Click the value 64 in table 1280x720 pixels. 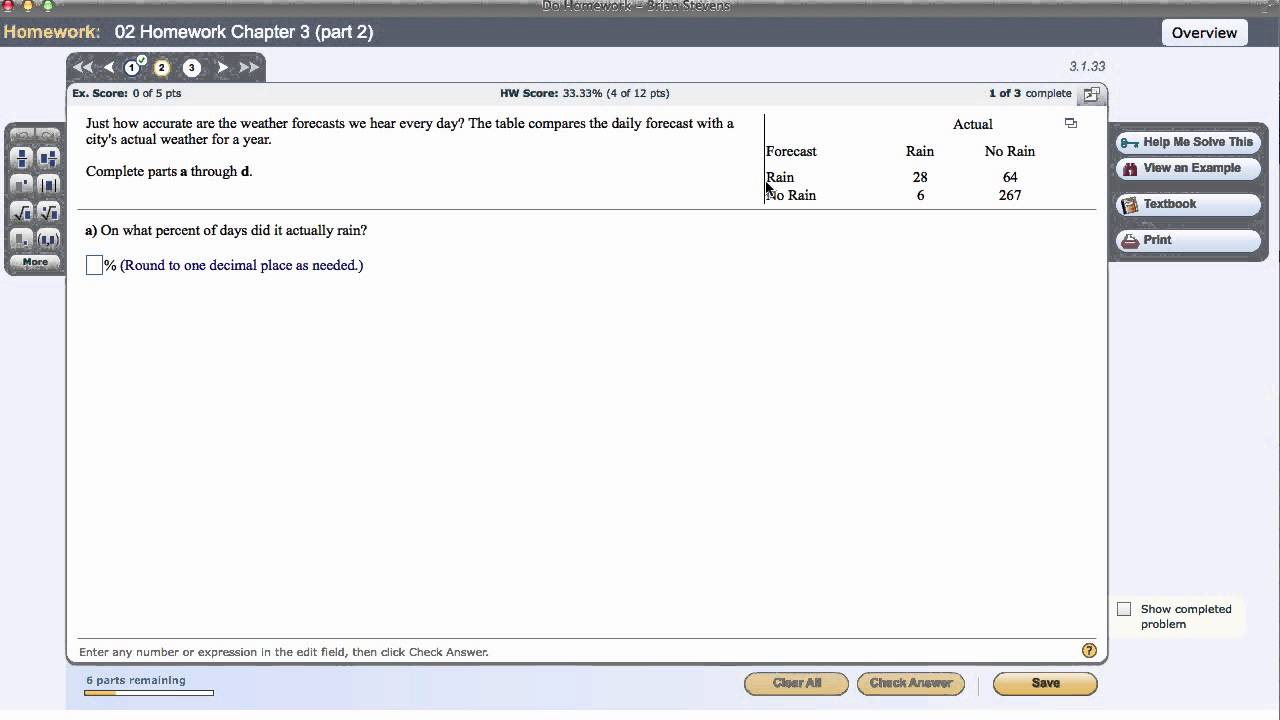[1010, 177]
